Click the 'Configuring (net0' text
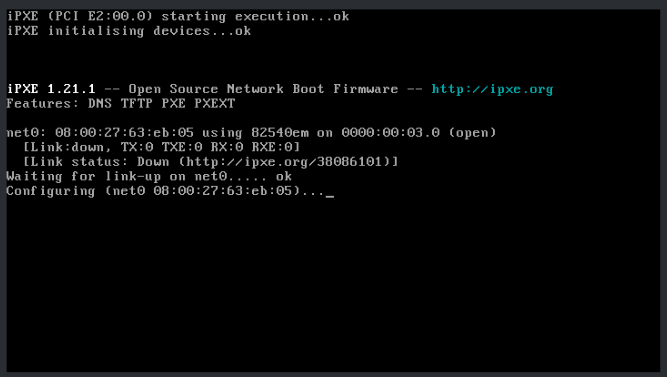Image resolution: width=667 pixels, height=377 pixels. [76, 191]
